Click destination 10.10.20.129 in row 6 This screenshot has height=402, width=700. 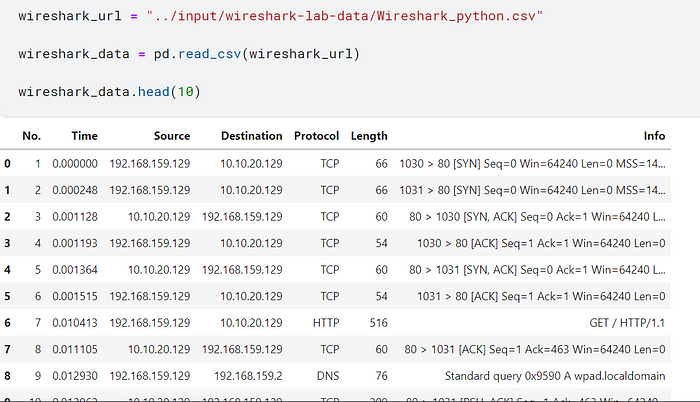(251, 322)
